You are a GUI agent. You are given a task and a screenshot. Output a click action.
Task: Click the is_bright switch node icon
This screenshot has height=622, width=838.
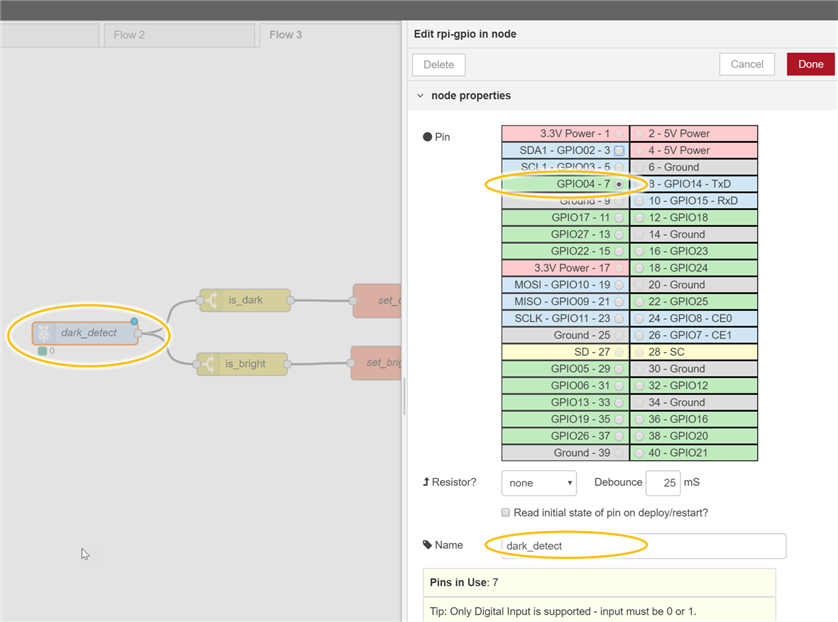tap(207, 364)
